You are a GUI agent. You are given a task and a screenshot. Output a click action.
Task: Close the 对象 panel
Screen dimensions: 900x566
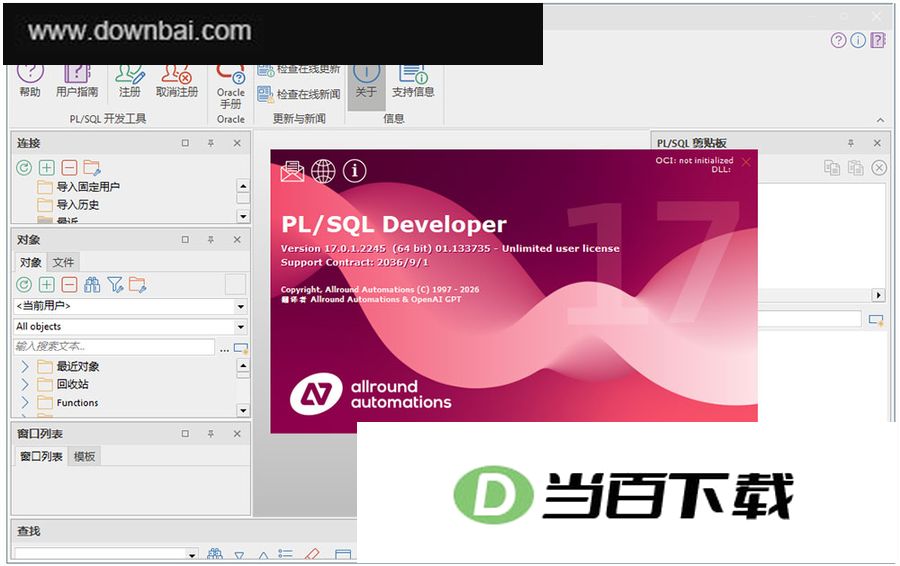237,239
